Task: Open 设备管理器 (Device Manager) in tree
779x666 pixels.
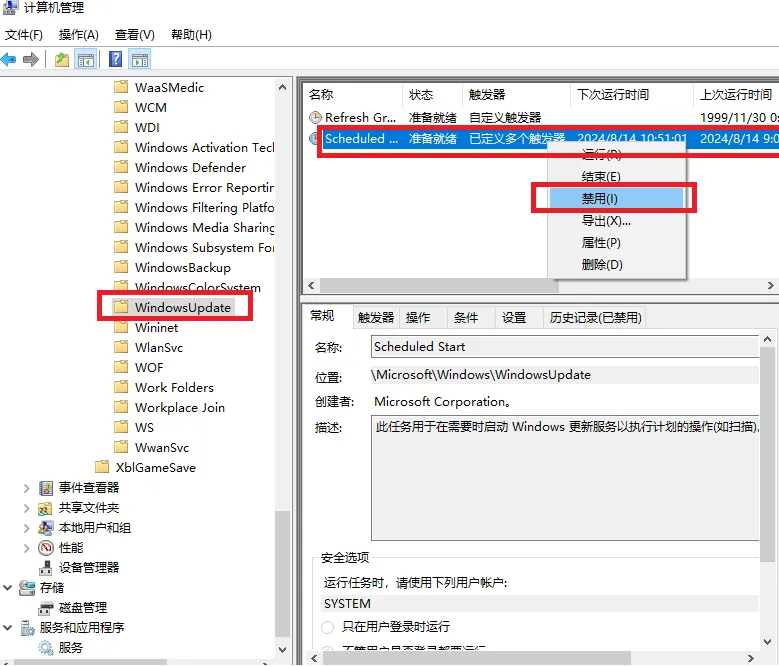Action: point(88,567)
